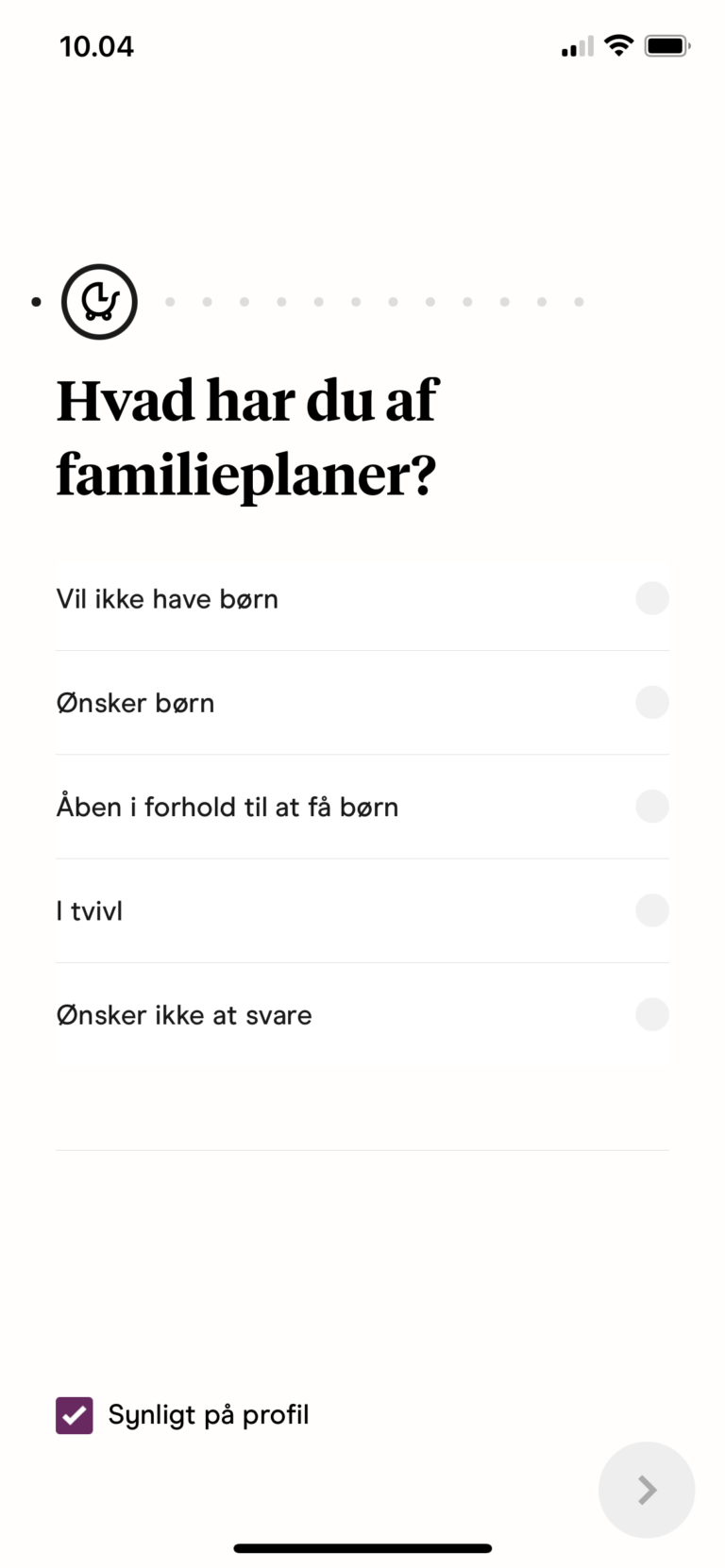Choose the 'Ønsker ikke at svare' radio button
Screen dimensions: 725x1568
[x=652, y=1014]
